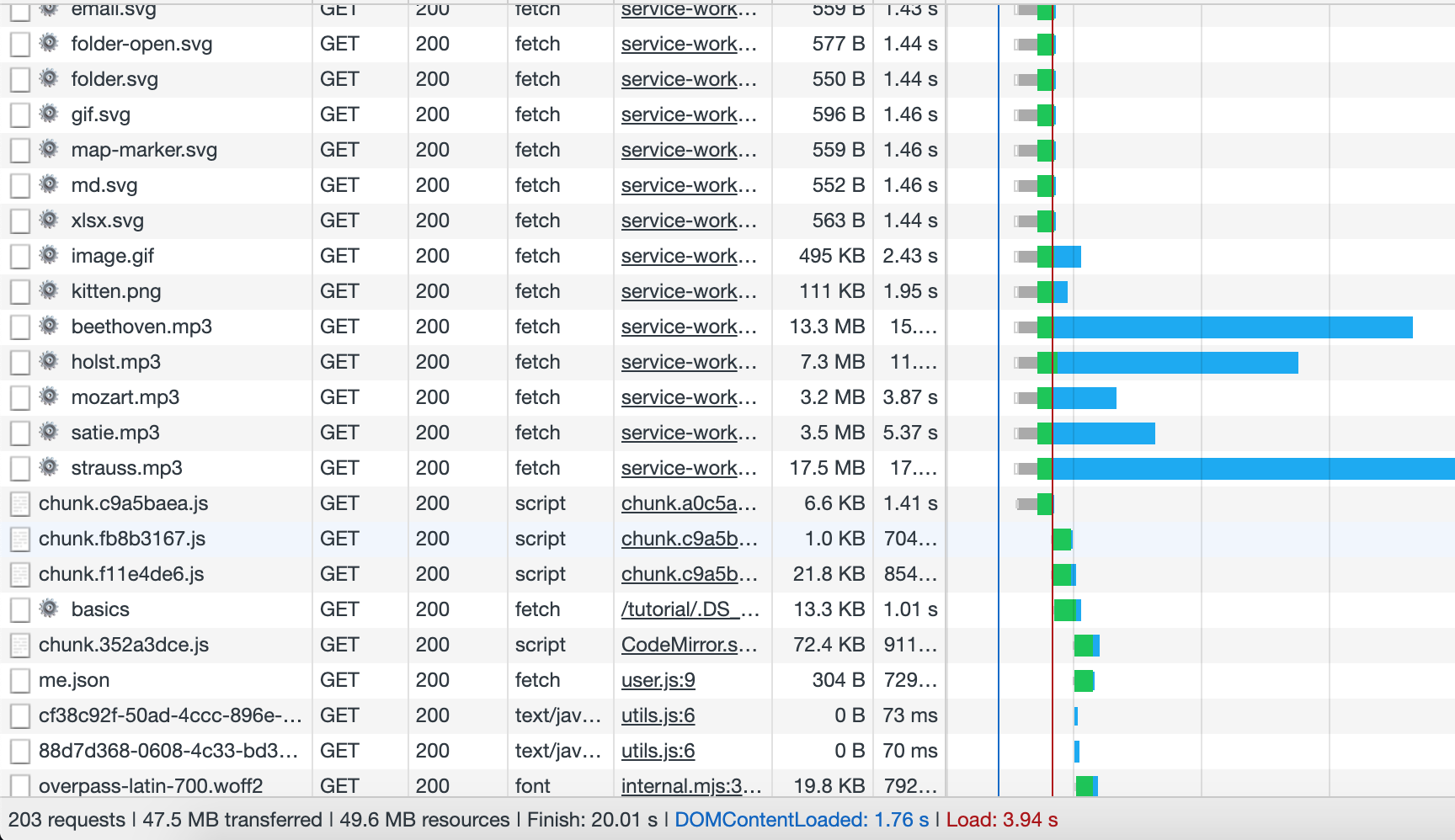Click the script file icon for chunk.352a3dce.js
The width and height of the screenshot is (1455, 840).
pos(19,645)
